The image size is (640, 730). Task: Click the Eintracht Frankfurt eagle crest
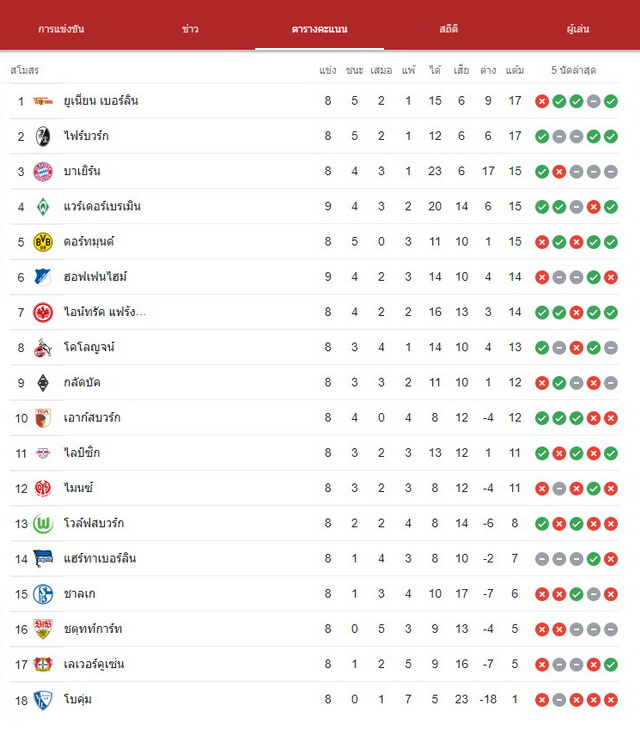click(x=43, y=312)
